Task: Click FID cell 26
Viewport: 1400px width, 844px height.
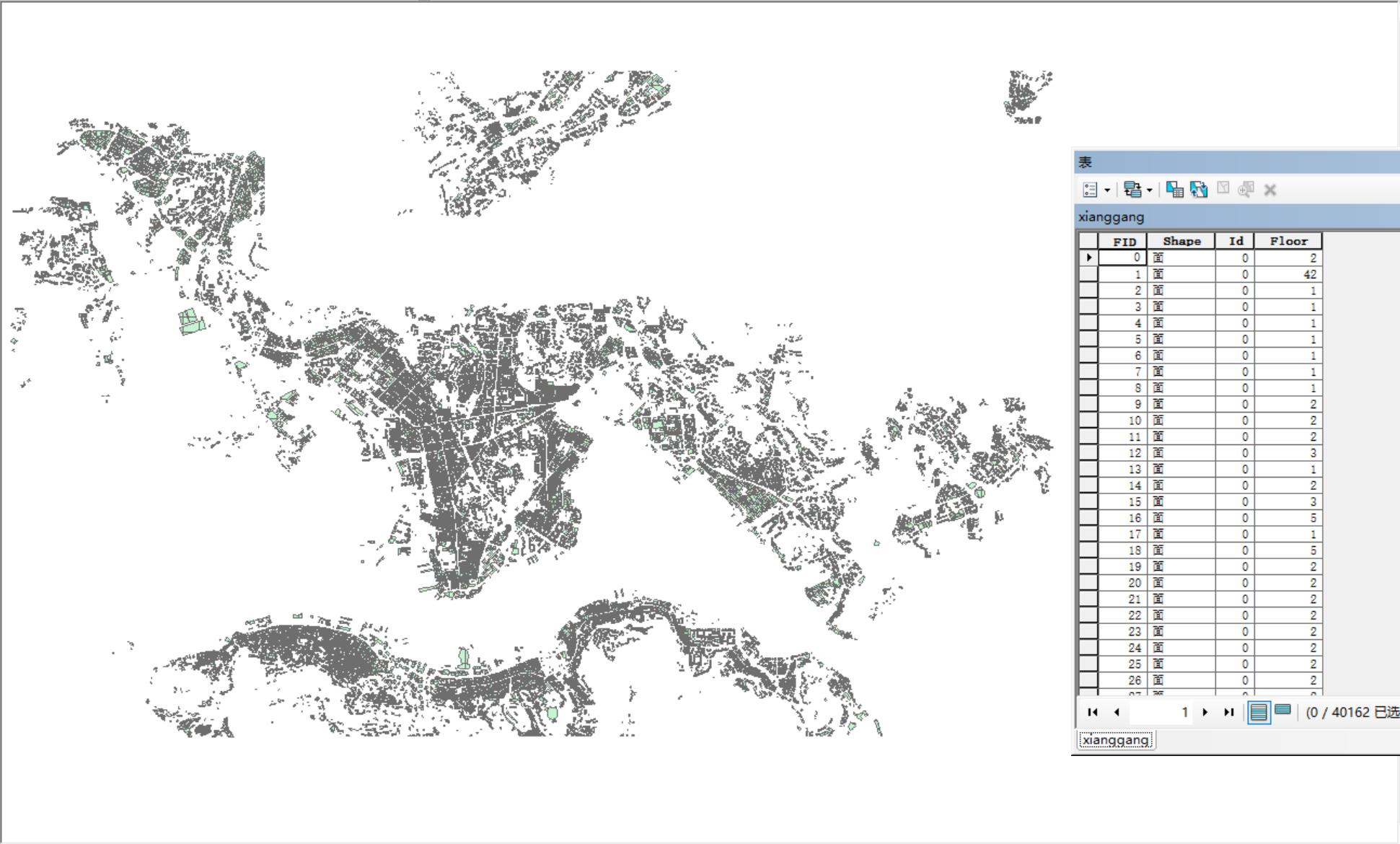Action: point(1123,680)
